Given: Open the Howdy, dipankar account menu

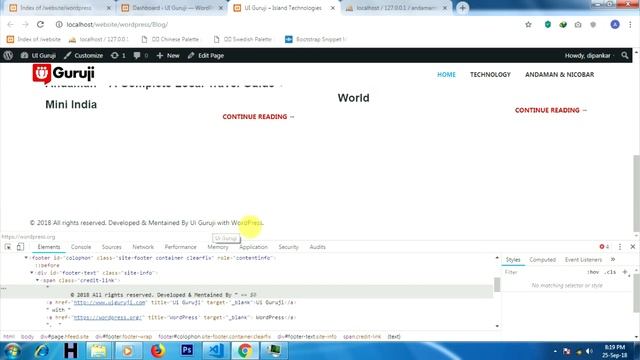Looking at the screenshot, I should [x=589, y=56].
